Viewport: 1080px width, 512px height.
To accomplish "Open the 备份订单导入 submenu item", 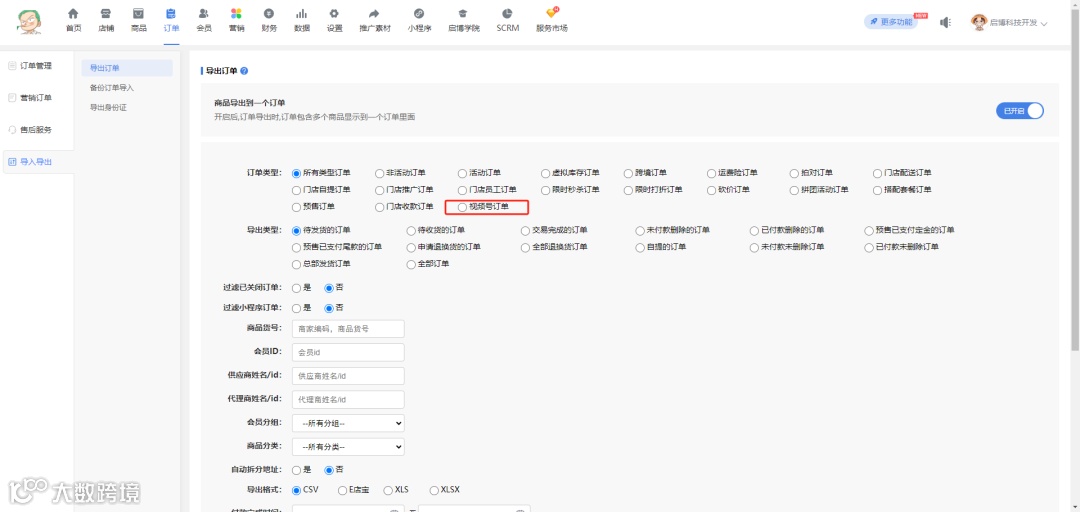I will pyautogui.click(x=112, y=88).
